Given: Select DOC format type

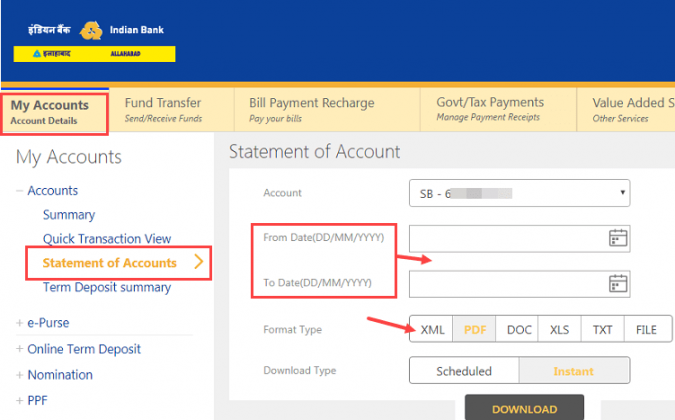Looking at the screenshot, I should 517,330.
